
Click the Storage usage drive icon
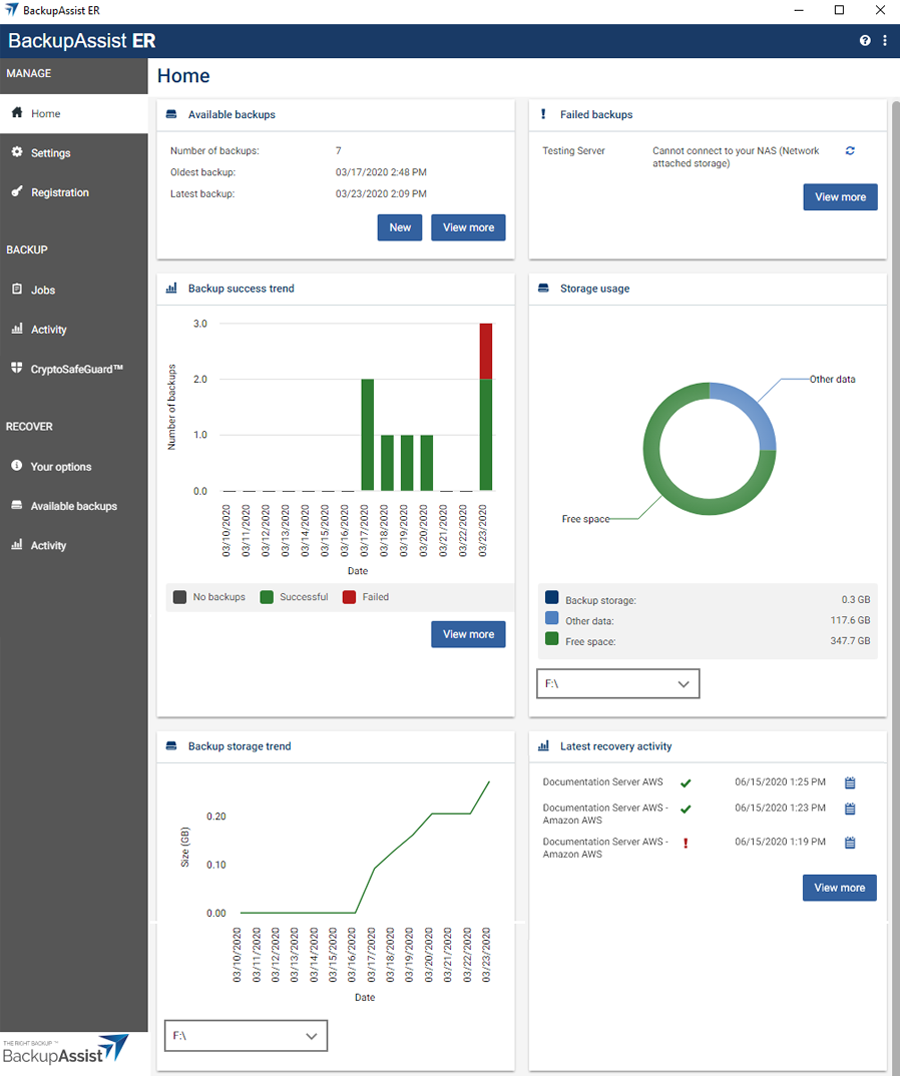tap(543, 288)
